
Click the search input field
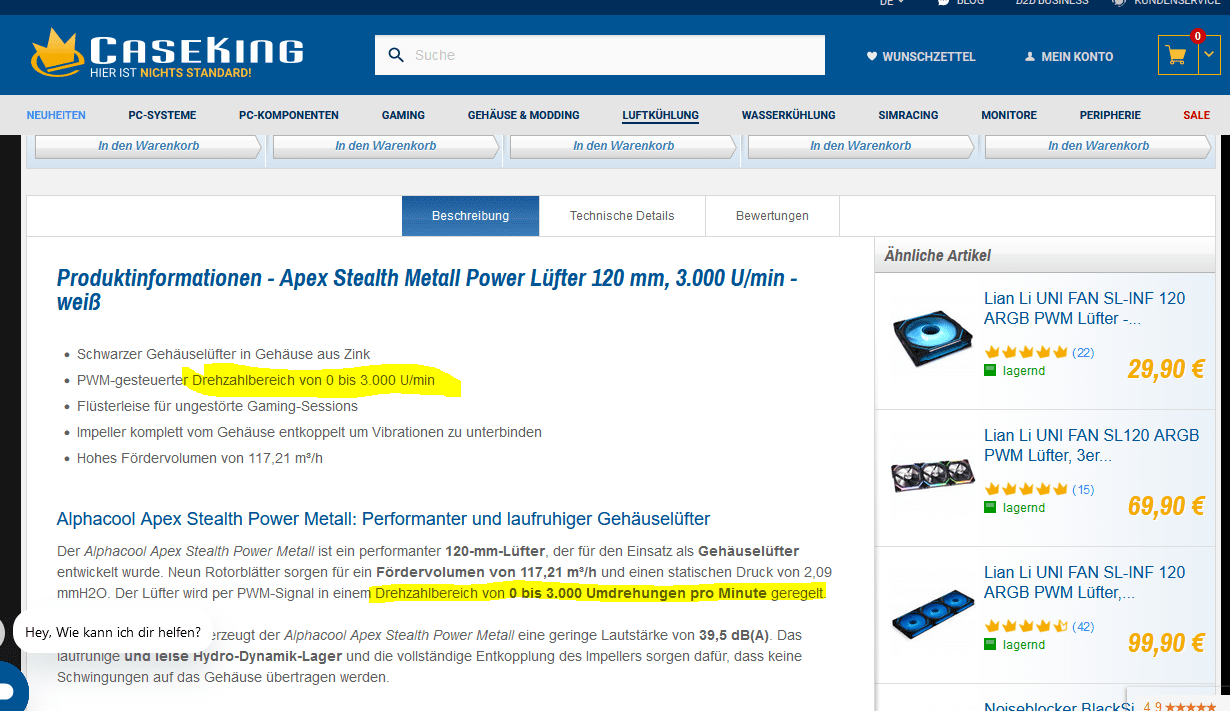[x=600, y=55]
